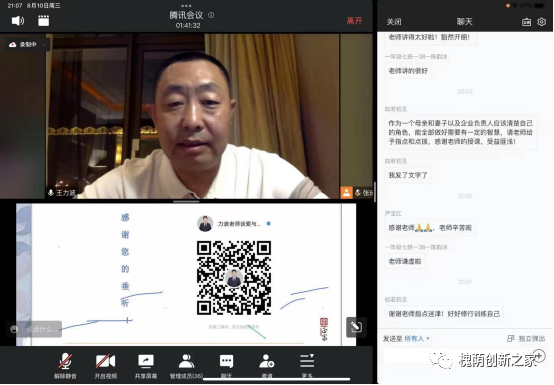Focus the chat message input box
554x385 pixels.
pyautogui.click(x=456, y=357)
